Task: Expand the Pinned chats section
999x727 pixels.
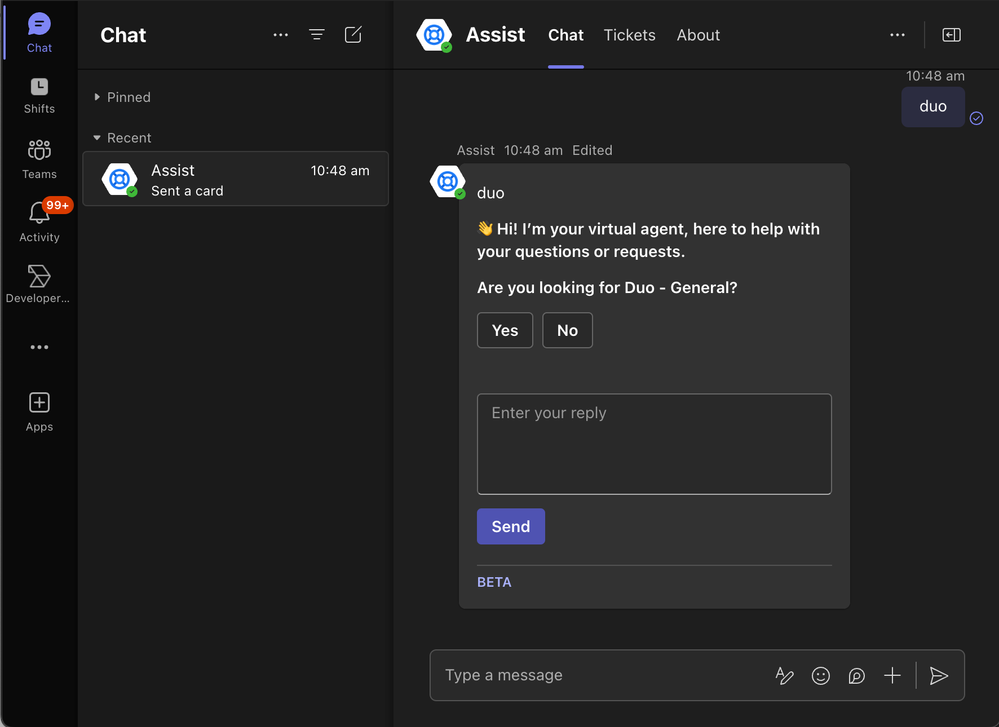Action: pos(122,97)
